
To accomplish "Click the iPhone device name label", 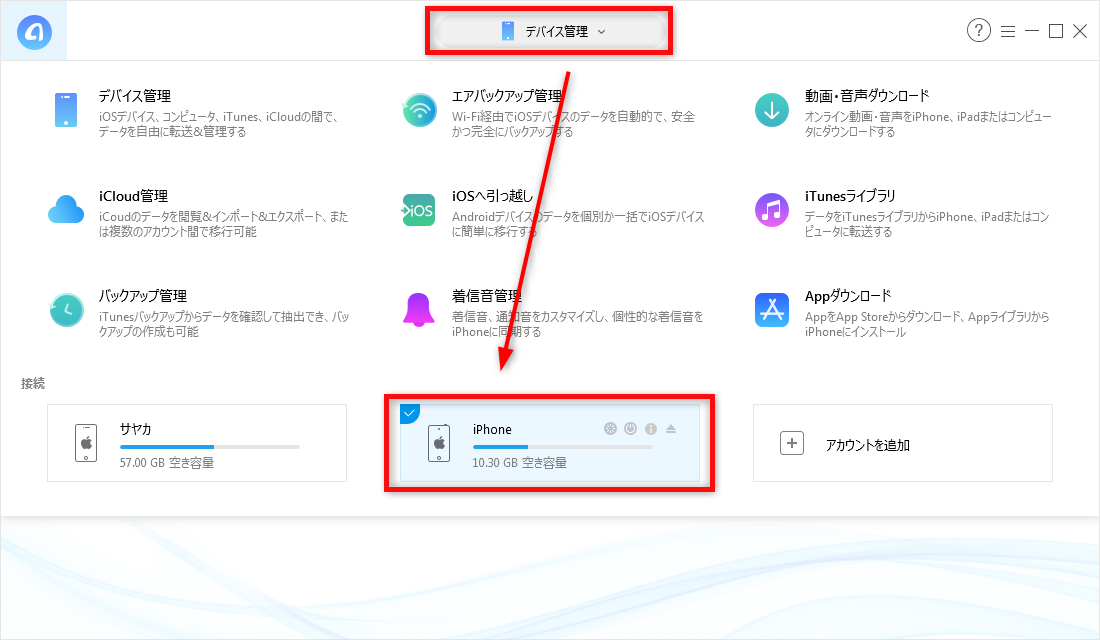I will (492, 429).
